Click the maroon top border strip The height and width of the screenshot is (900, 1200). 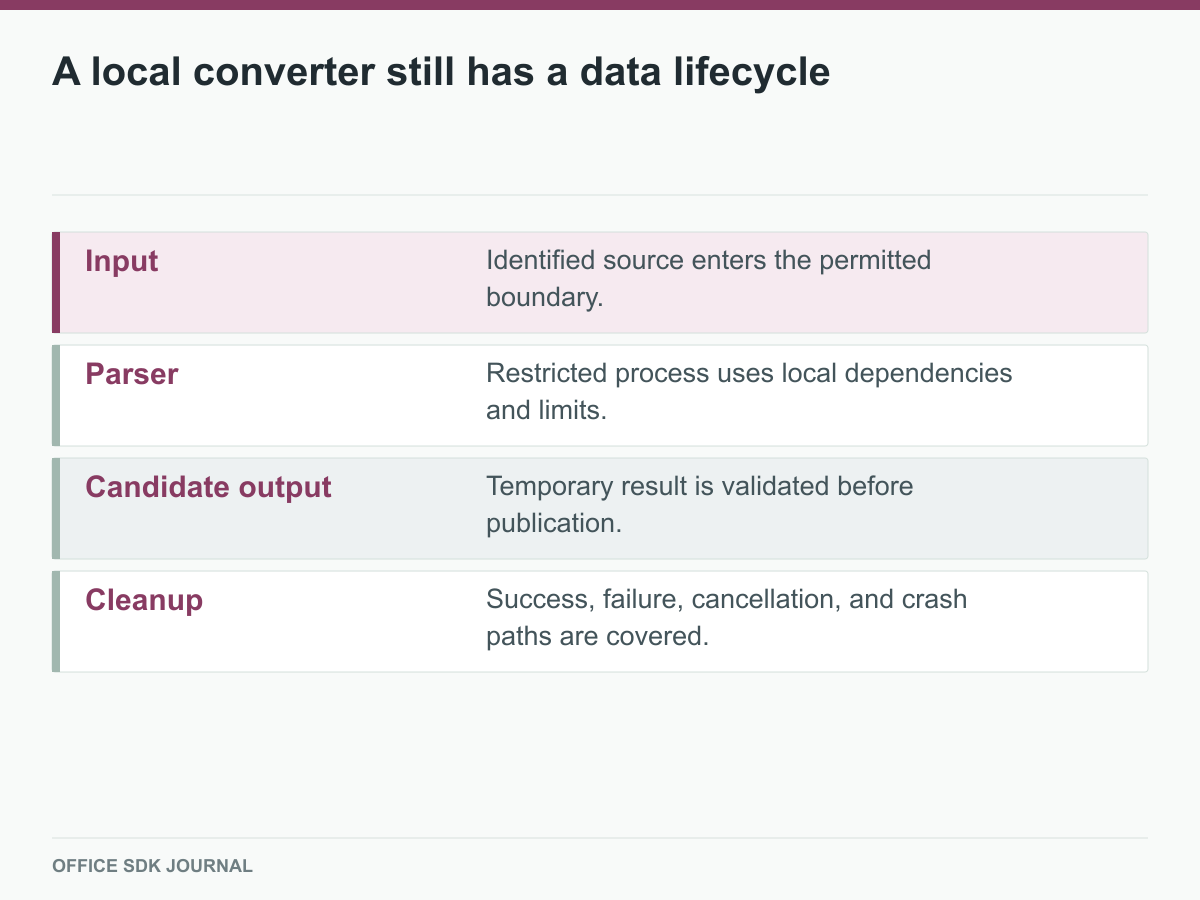[x=600, y=4]
